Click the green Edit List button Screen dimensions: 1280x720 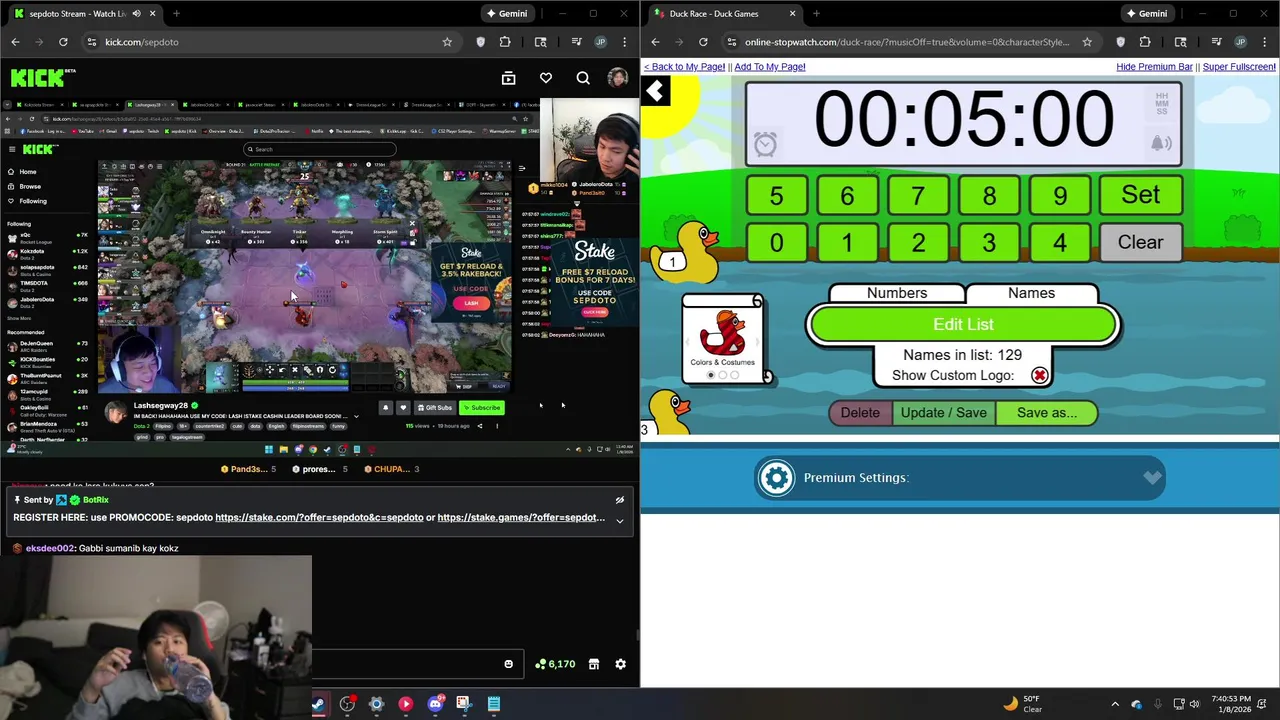pos(963,325)
